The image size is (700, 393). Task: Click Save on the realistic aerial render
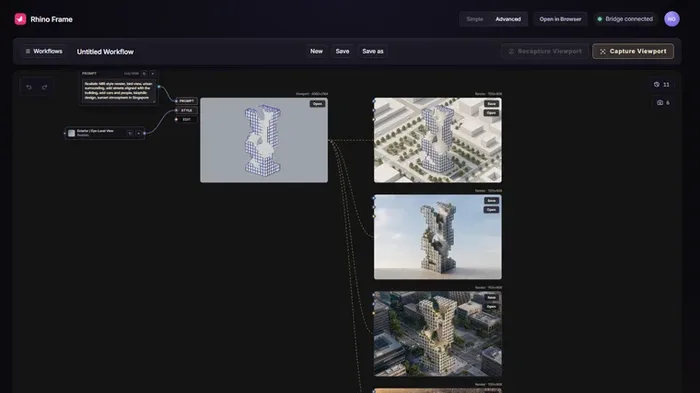click(x=492, y=297)
